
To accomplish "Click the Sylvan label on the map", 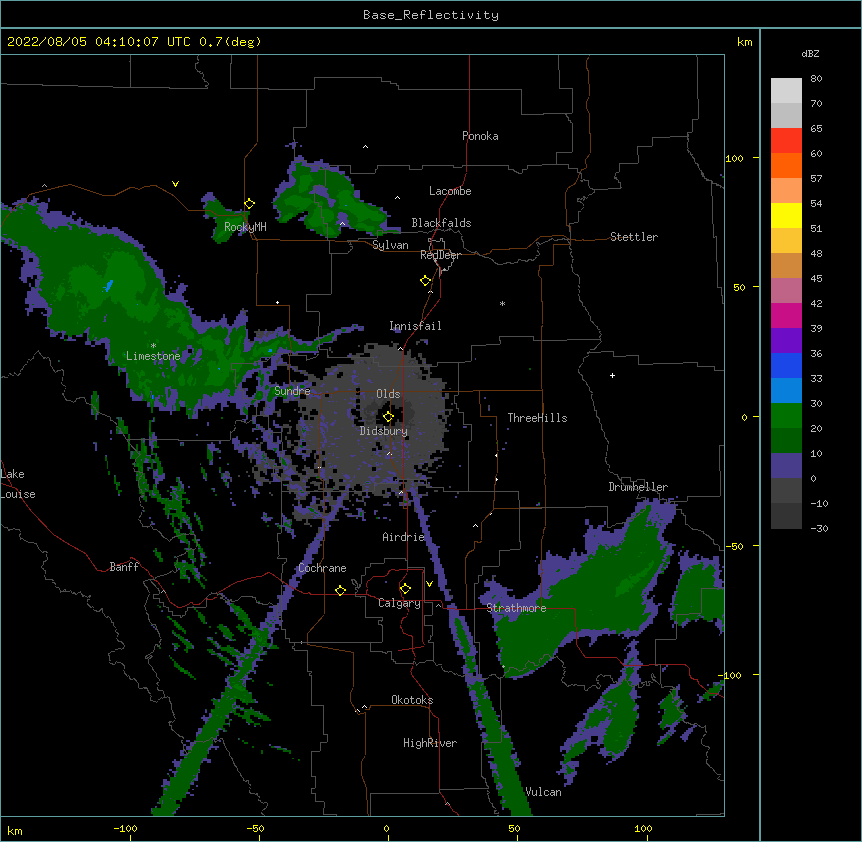I will point(390,245).
